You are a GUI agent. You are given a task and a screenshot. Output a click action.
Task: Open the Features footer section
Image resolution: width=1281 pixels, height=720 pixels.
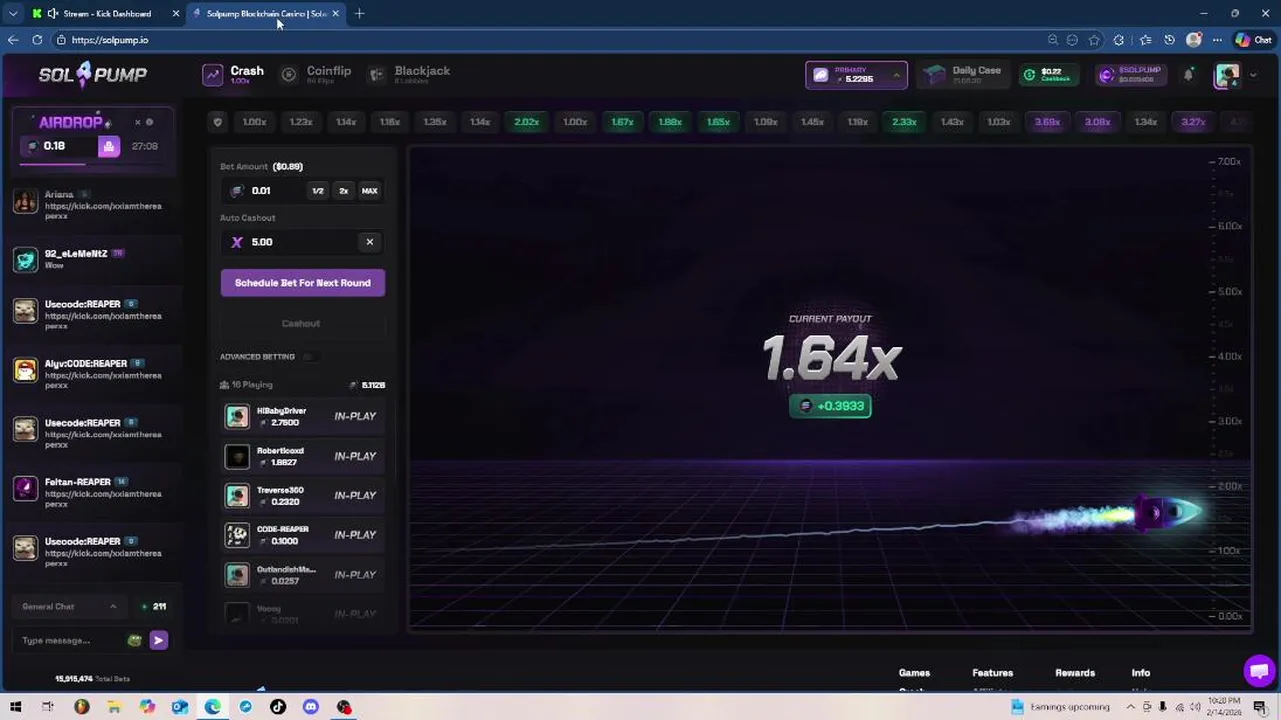(993, 673)
